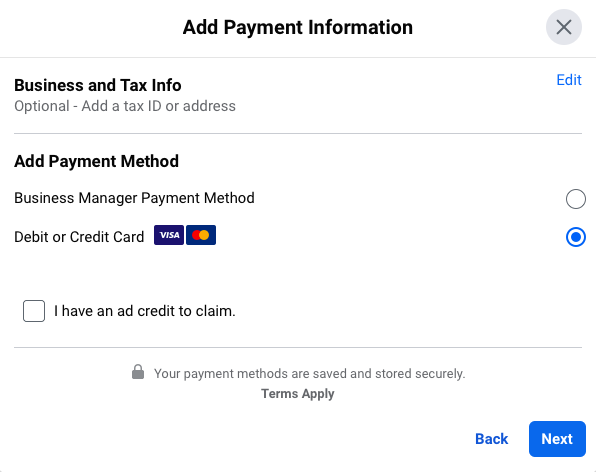Go Back to the previous step
The height and width of the screenshot is (472, 596).
coord(491,439)
